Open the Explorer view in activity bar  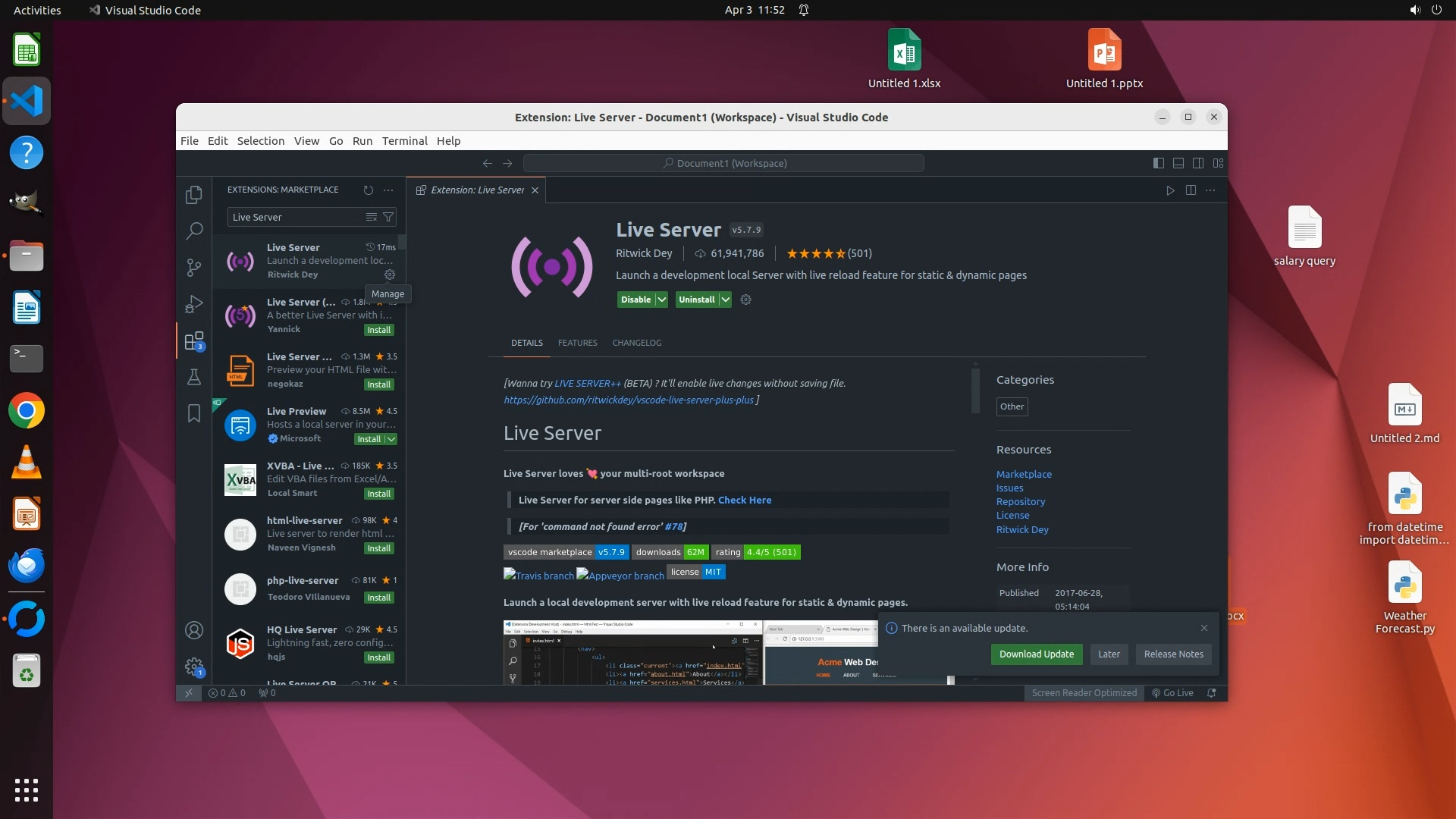pos(194,195)
